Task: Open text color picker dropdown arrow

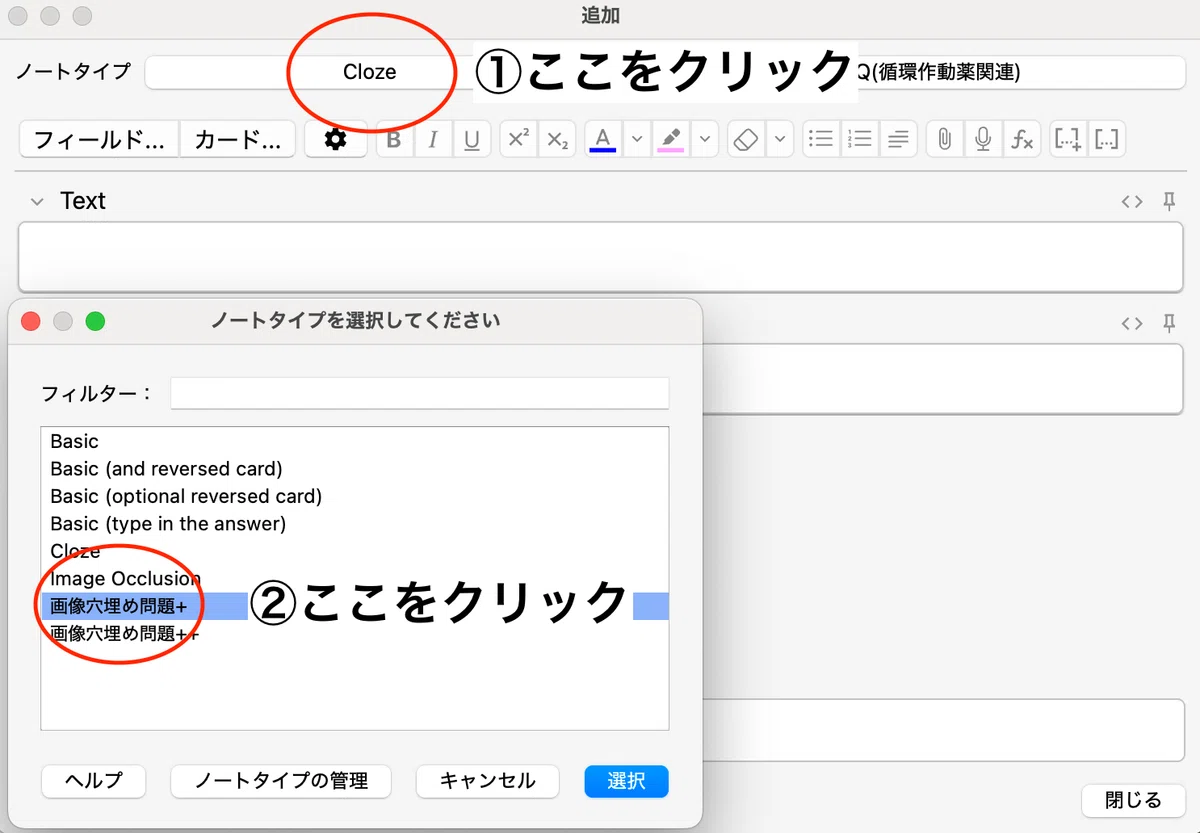Action: (x=636, y=140)
